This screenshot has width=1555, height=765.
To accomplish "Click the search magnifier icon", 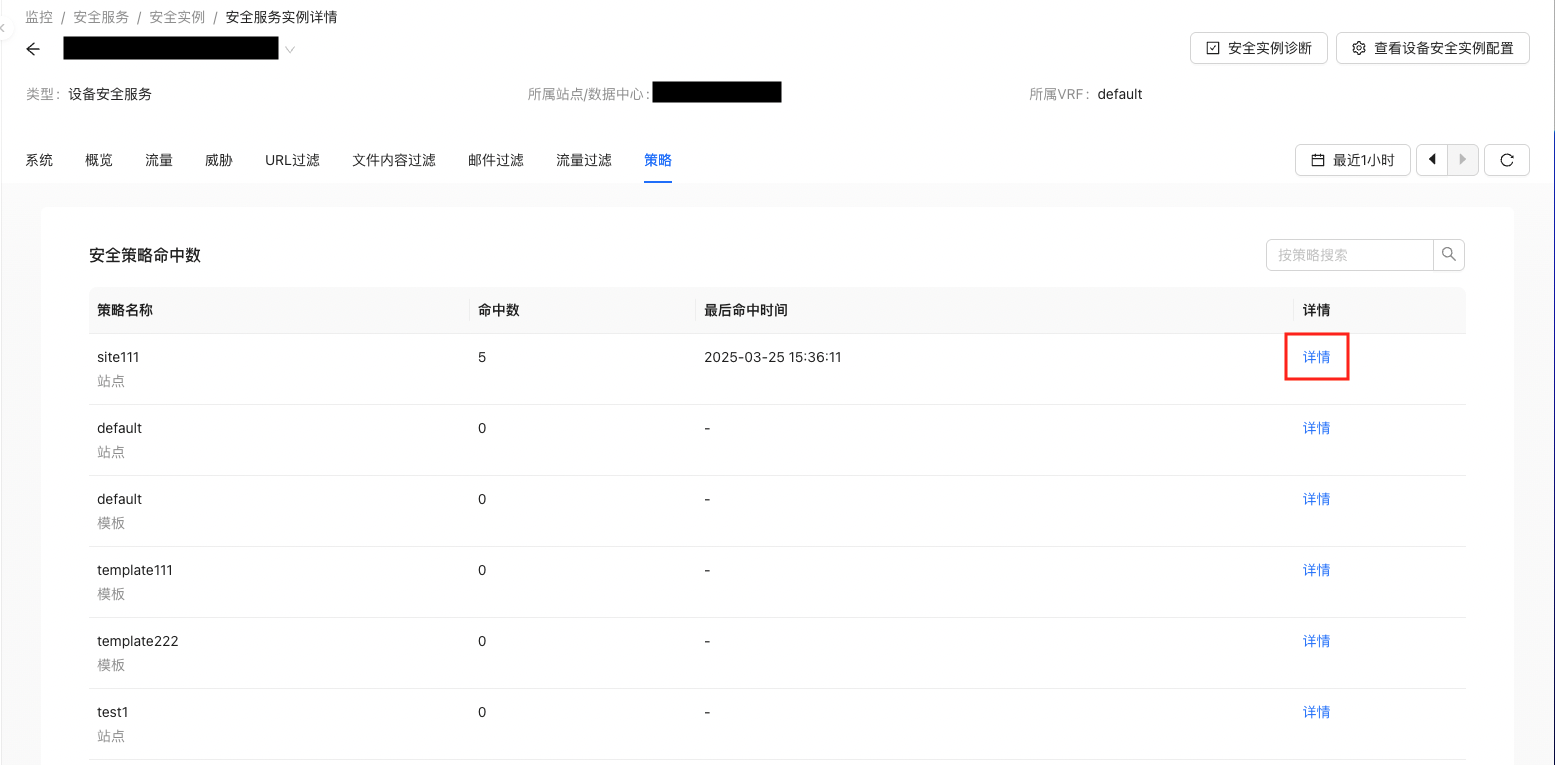I will click(x=1449, y=255).
